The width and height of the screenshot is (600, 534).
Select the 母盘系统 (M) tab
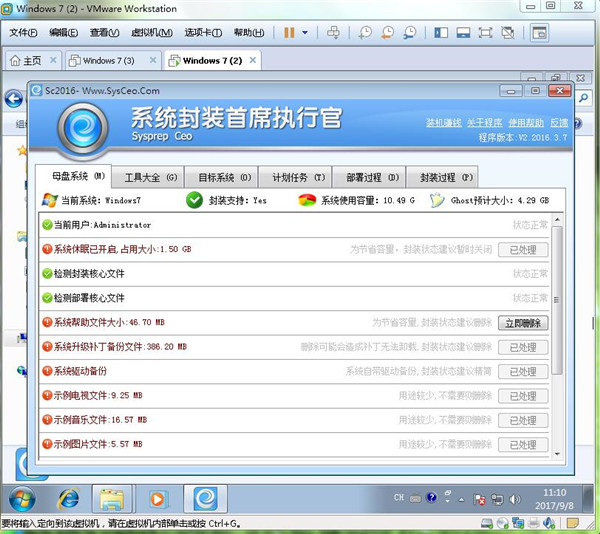(73, 176)
